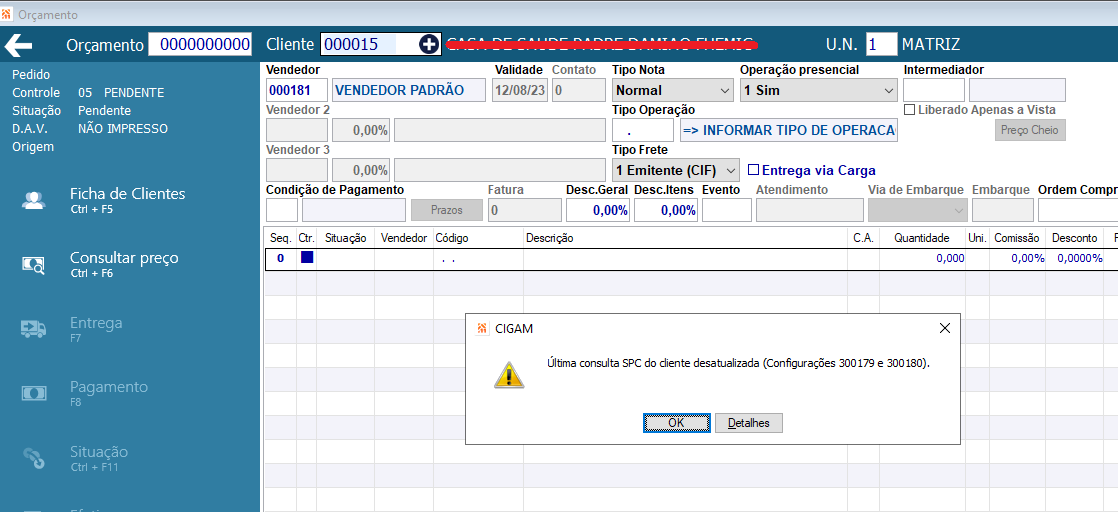This screenshot has width=1118, height=512.
Task: Click the Comissão cell showing 0,00%
Action: click(x=1017, y=258)
